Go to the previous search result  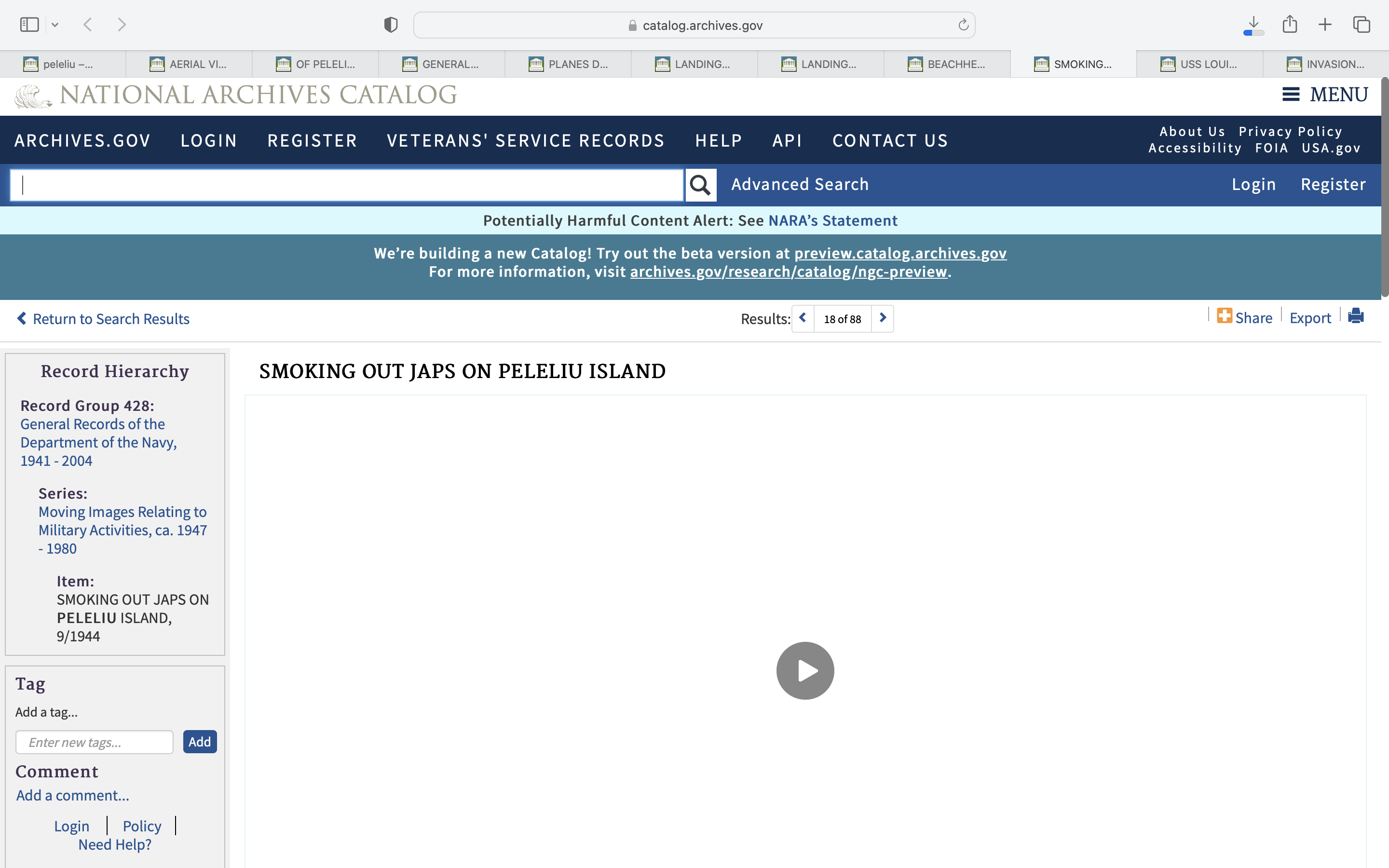pyautogui.click(x=803, y=318)
